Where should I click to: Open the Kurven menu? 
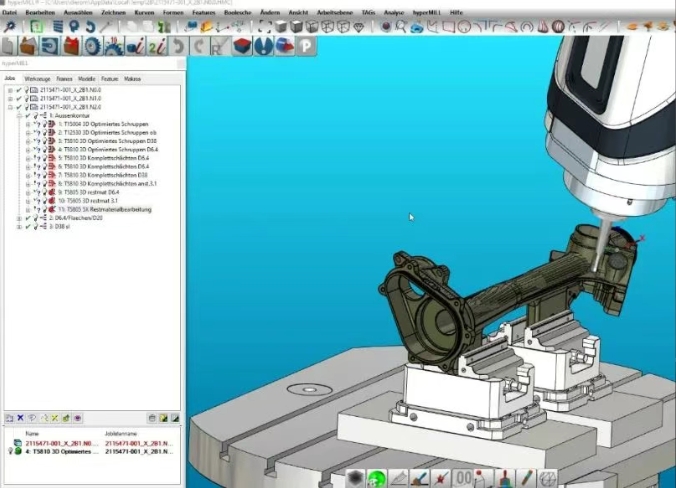click(145, 12)
